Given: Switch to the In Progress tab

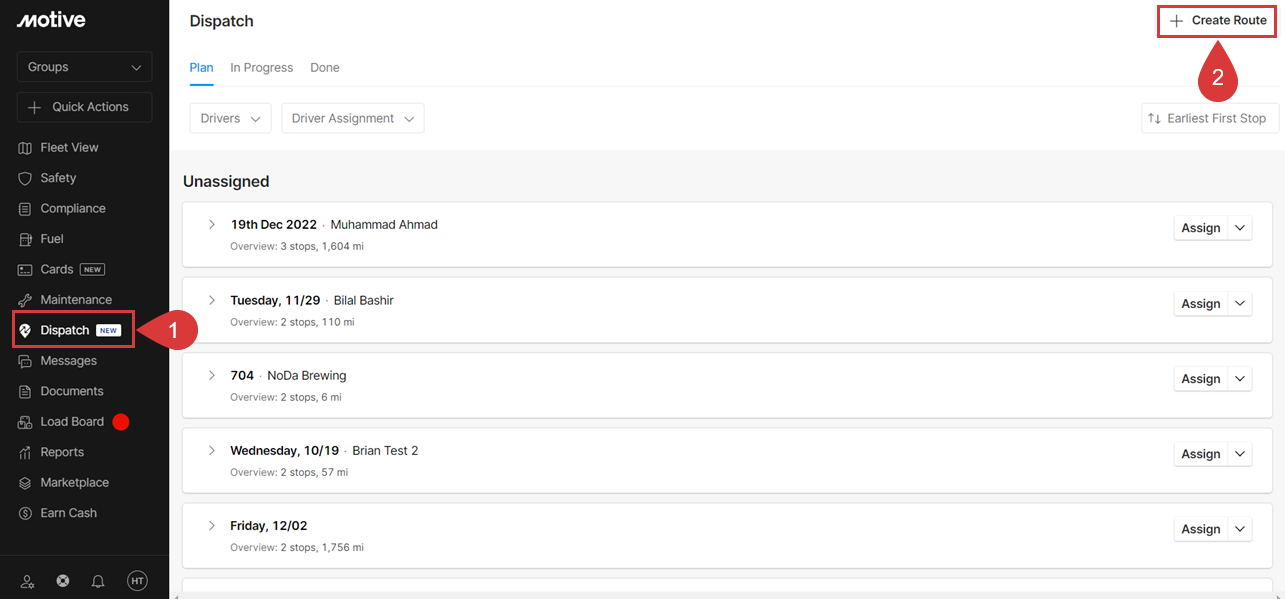Looking at the screenshot, I should pos(262,68).
